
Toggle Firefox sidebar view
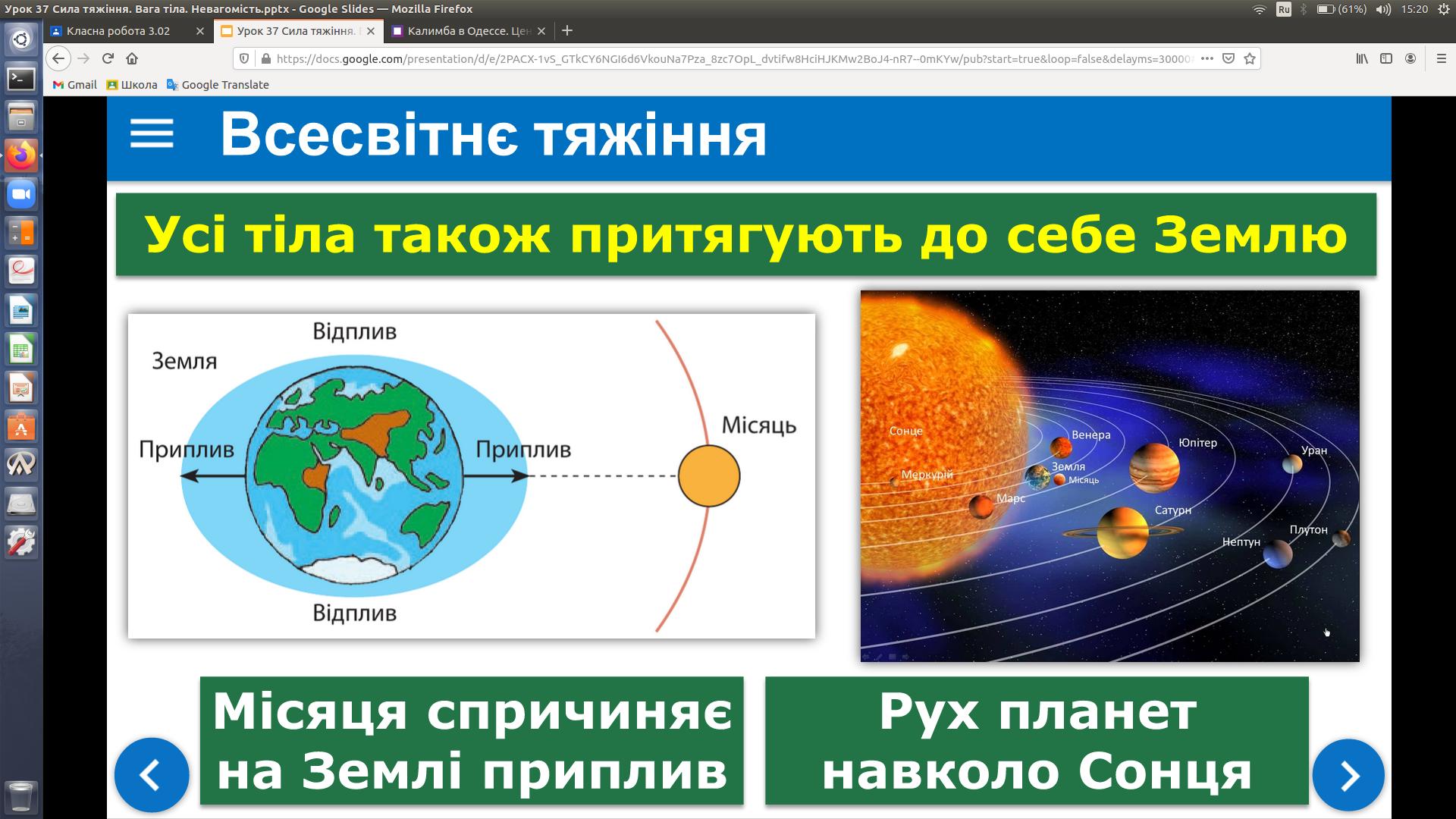[x=1386, y=58]
